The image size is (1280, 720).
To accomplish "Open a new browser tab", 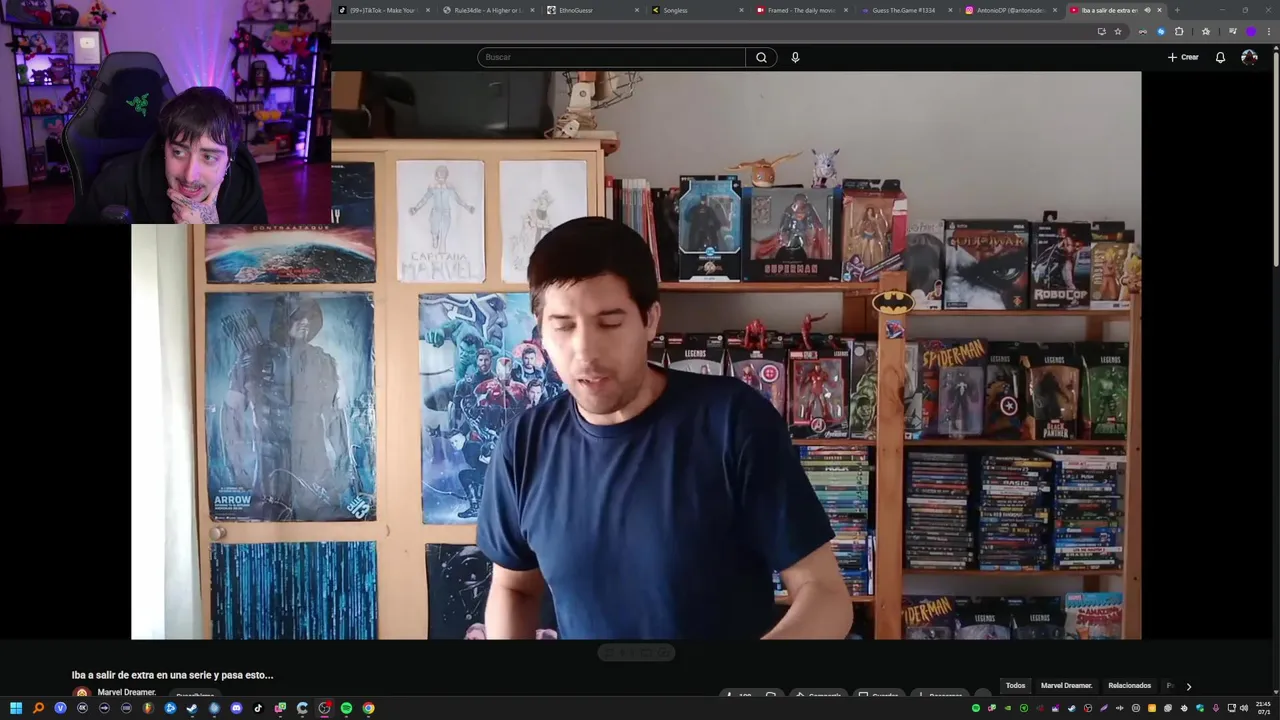I will pos(1177,10).
